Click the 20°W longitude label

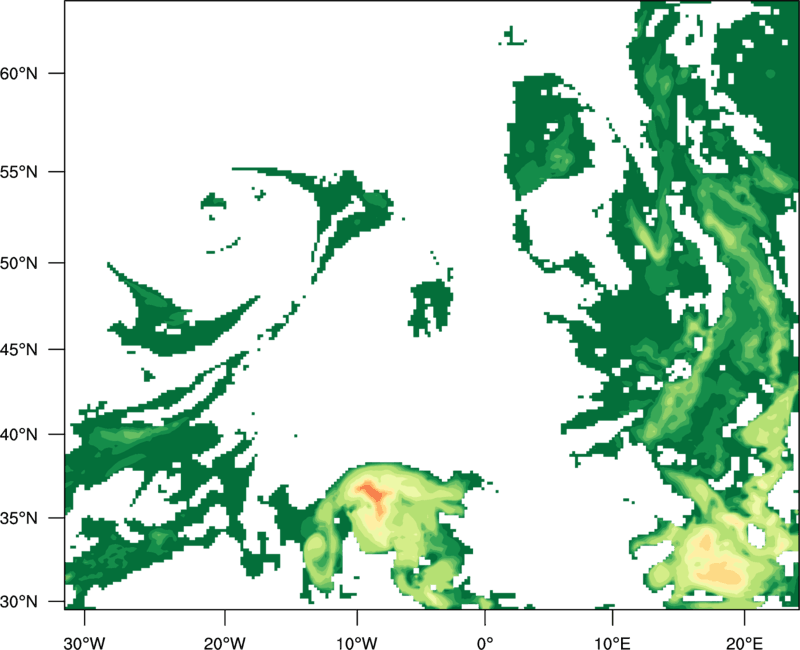click(x=225, y=643)
